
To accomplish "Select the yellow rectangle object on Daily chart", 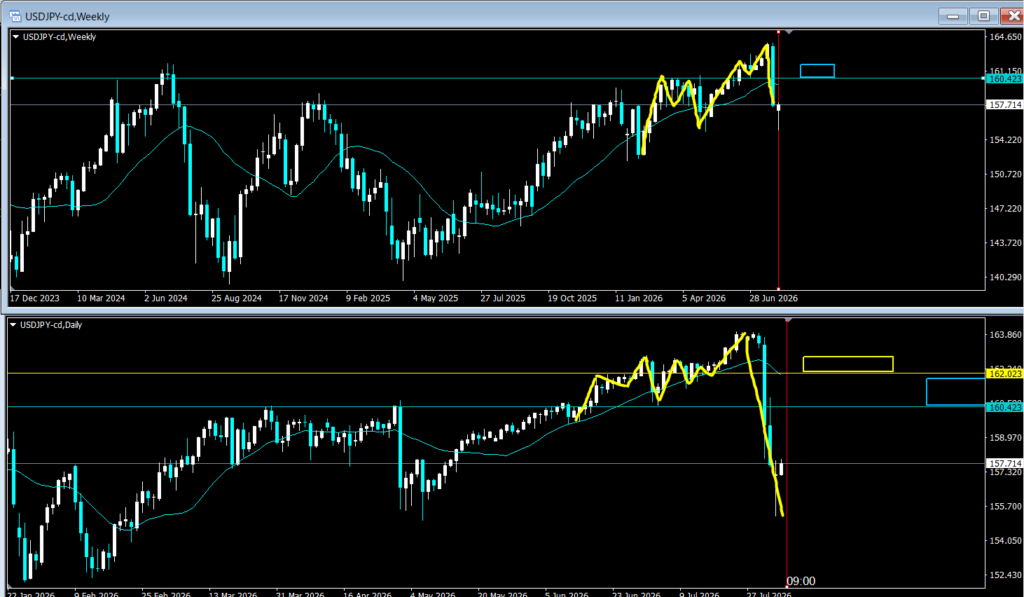I will coord(848,364).
